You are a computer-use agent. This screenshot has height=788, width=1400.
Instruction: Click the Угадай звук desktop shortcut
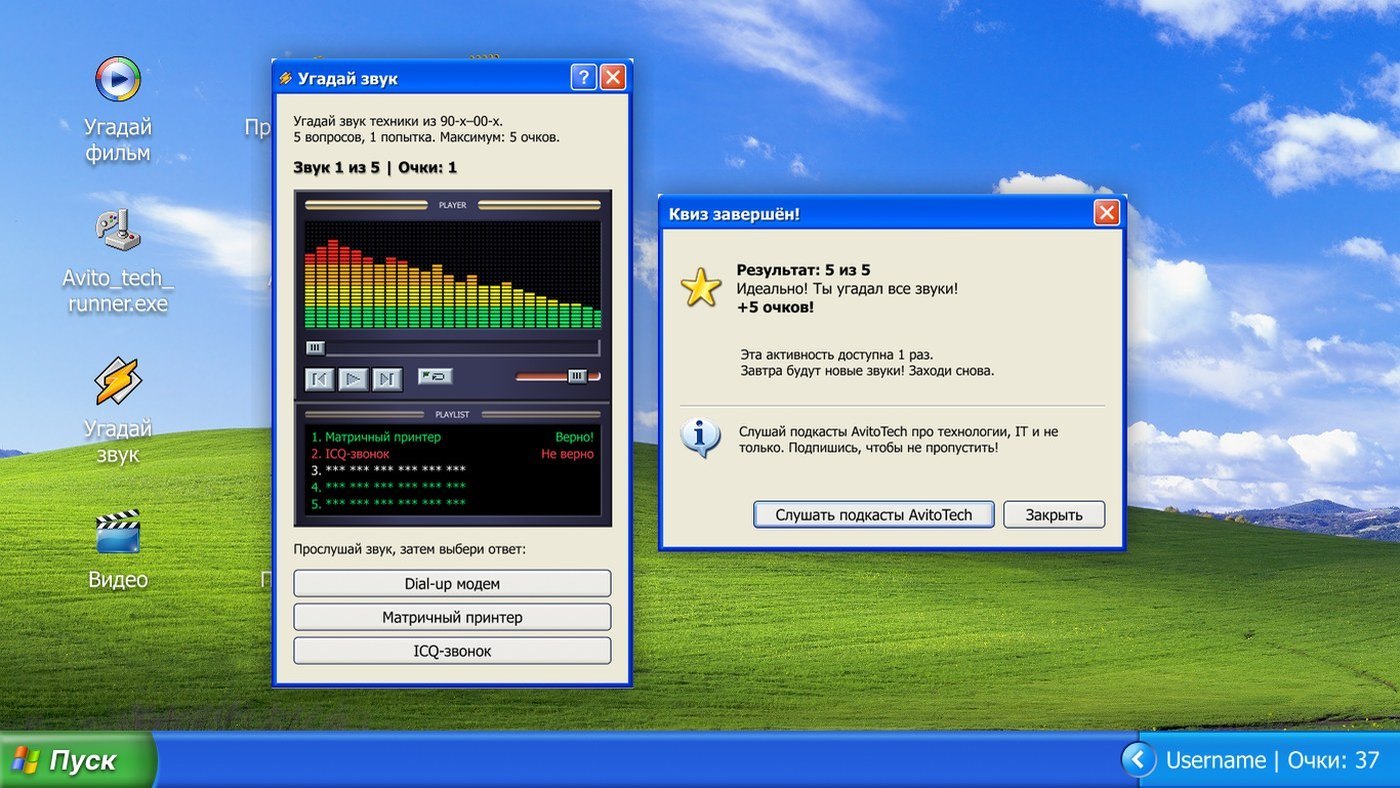click(118, 411)
